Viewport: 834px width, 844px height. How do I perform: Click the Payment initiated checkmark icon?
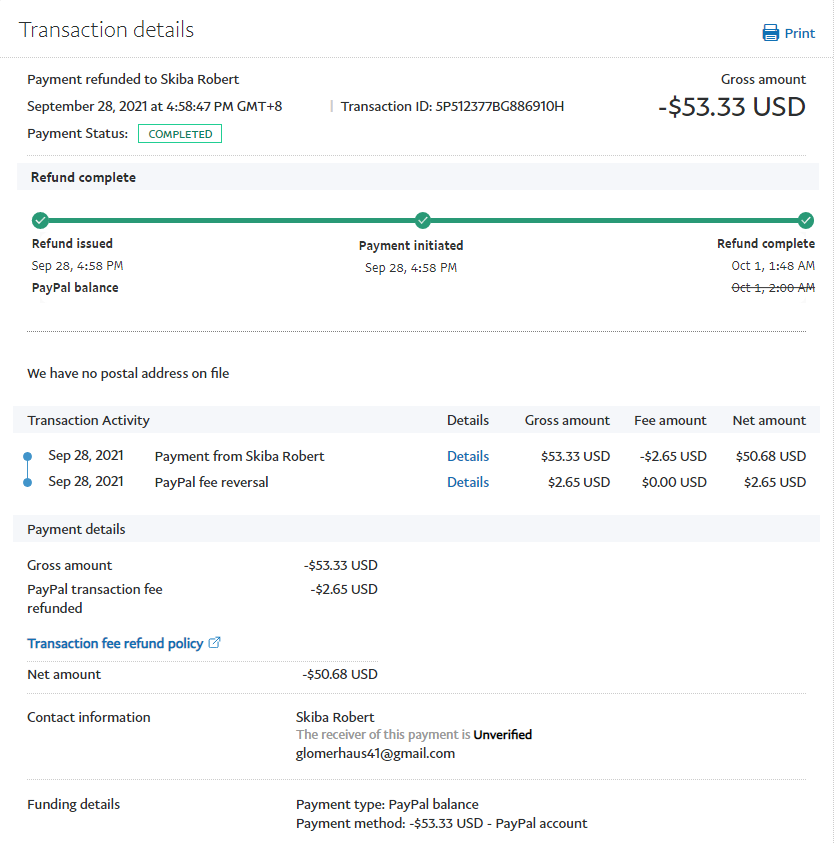pyautogui.click(x=423, y=220)
